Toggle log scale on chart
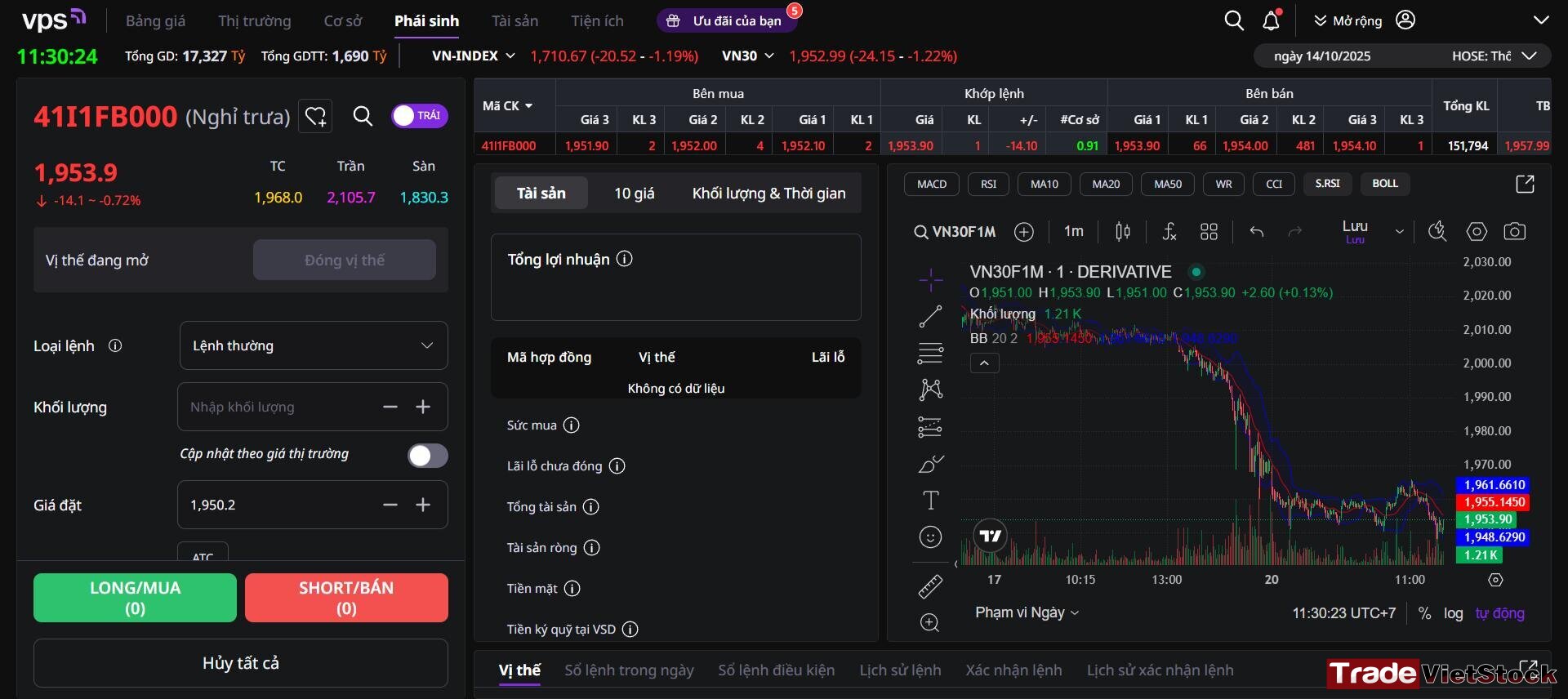The image size is (1568, 699). [1453, 613]
